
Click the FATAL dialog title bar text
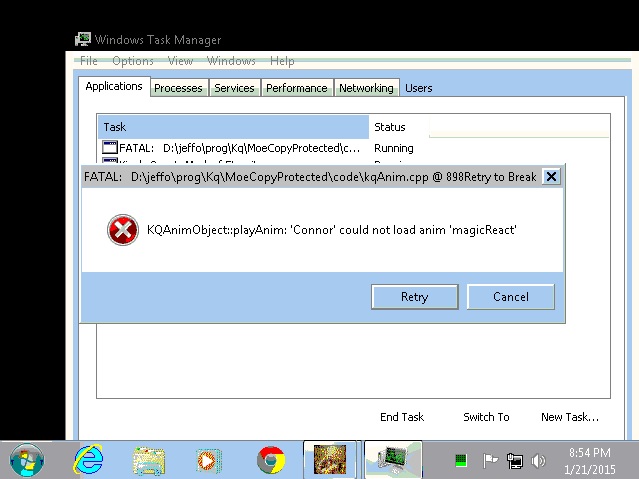310,177
